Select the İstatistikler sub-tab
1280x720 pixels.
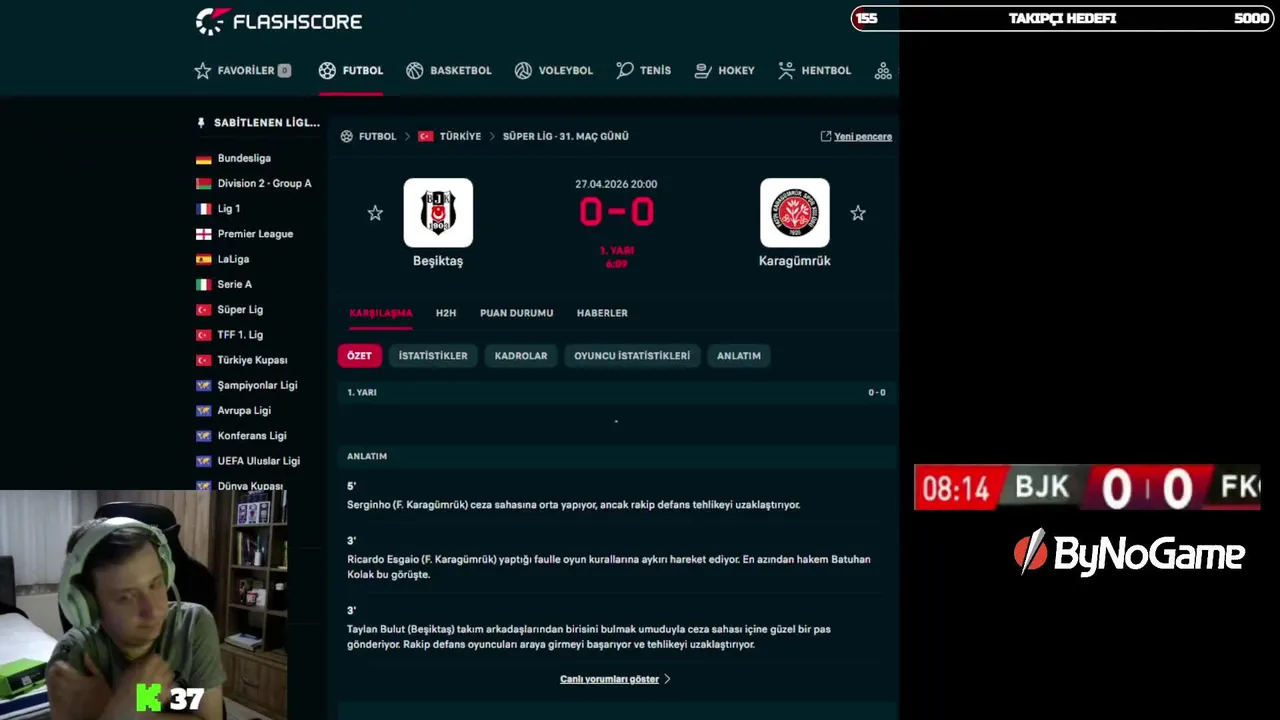(x=433, y=356)
